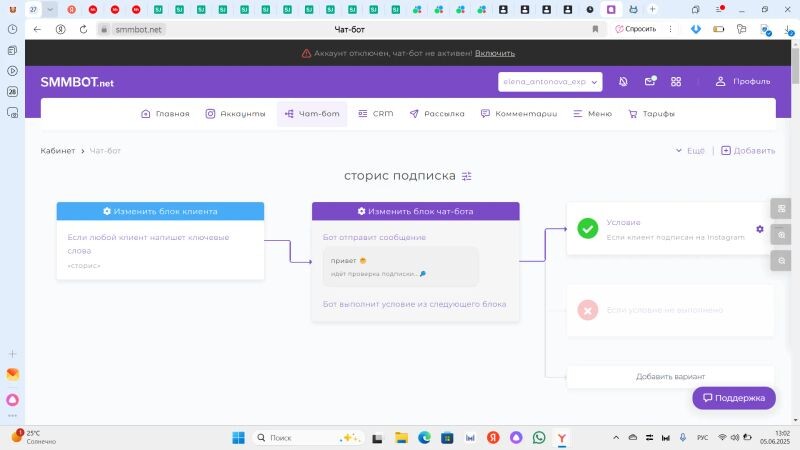Expand the Ещё dropdown menu
800x450 pixels.
[690, 151]
